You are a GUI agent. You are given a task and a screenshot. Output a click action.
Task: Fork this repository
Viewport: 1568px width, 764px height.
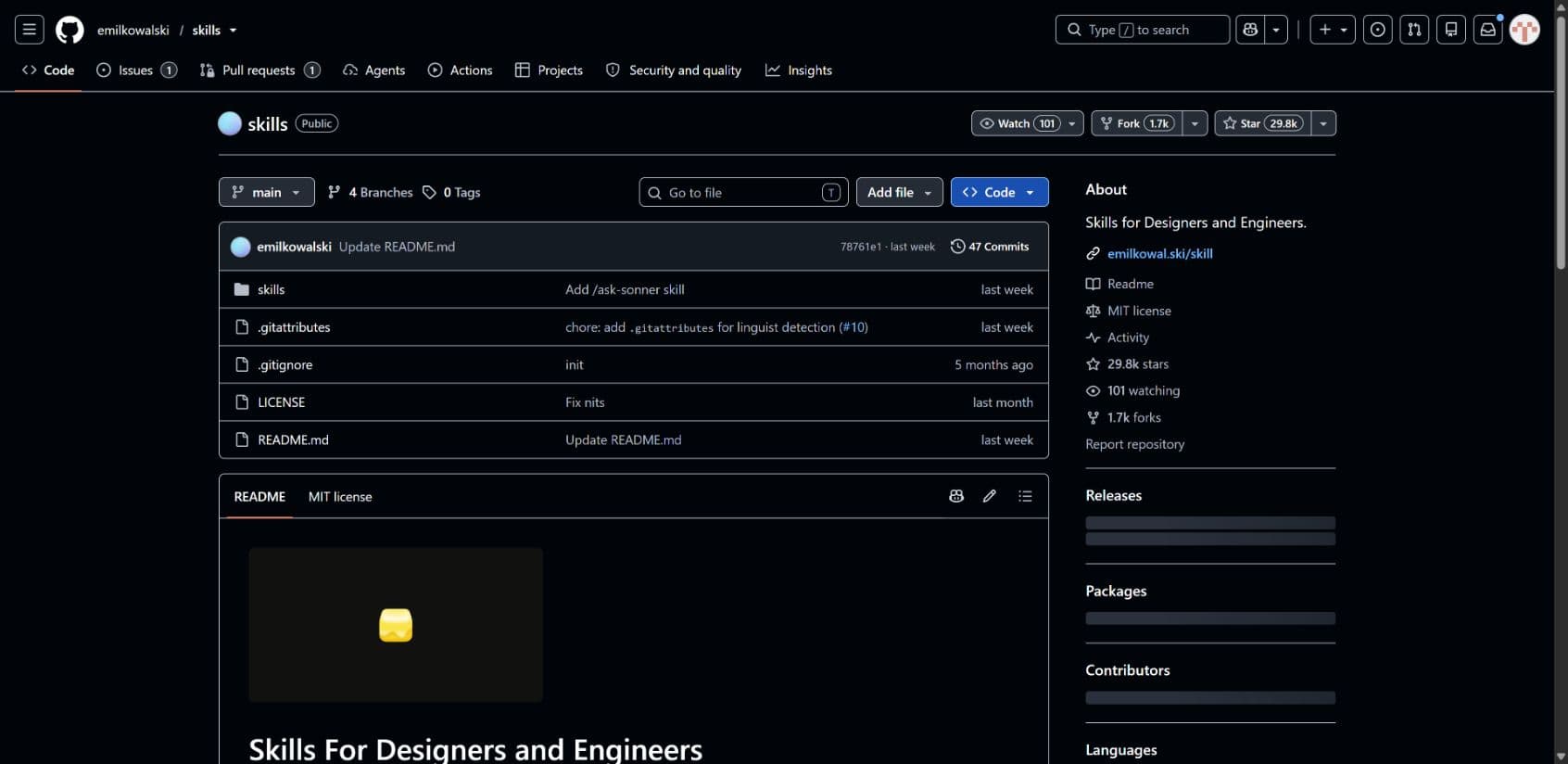1137,123
